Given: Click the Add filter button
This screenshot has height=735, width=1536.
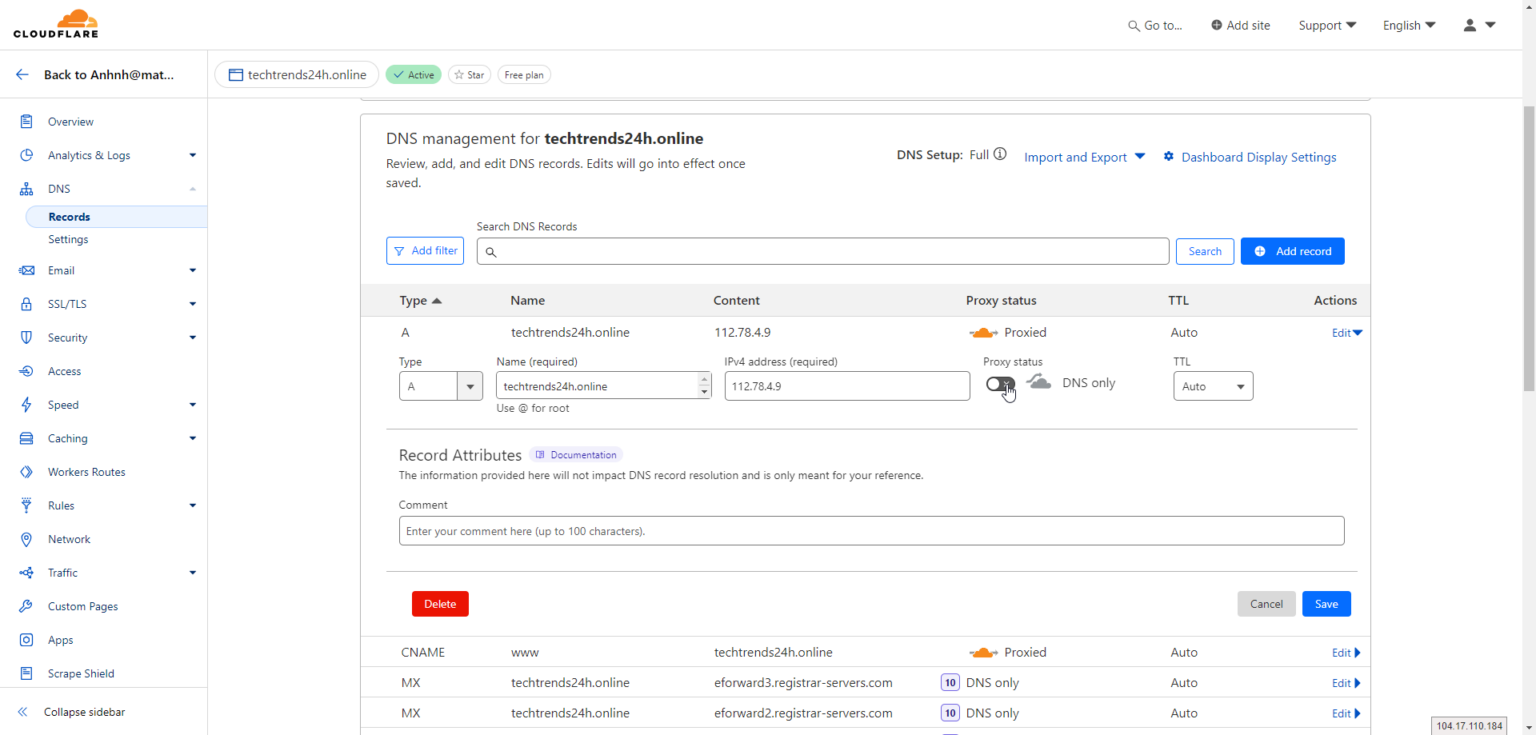Looking at the screenshot, I should coord(425,251).
